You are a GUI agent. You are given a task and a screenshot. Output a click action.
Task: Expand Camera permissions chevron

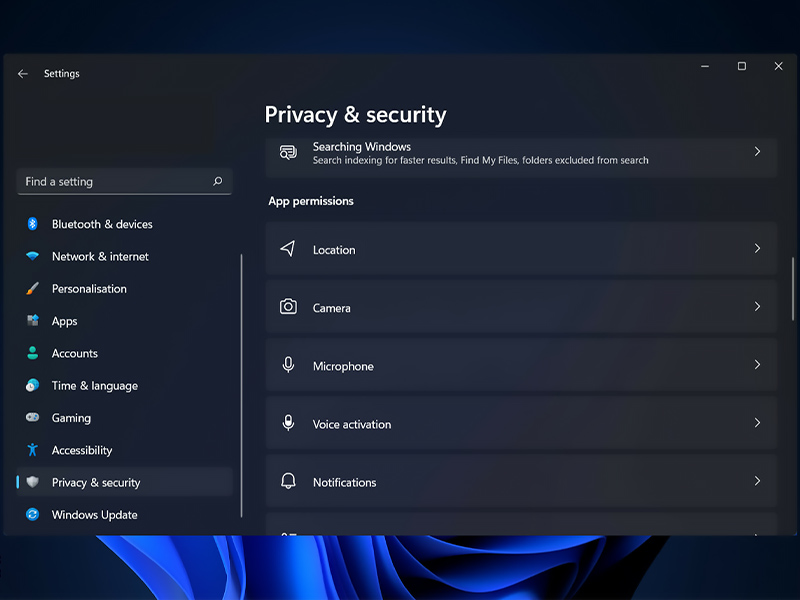click(x=757, y=307)
